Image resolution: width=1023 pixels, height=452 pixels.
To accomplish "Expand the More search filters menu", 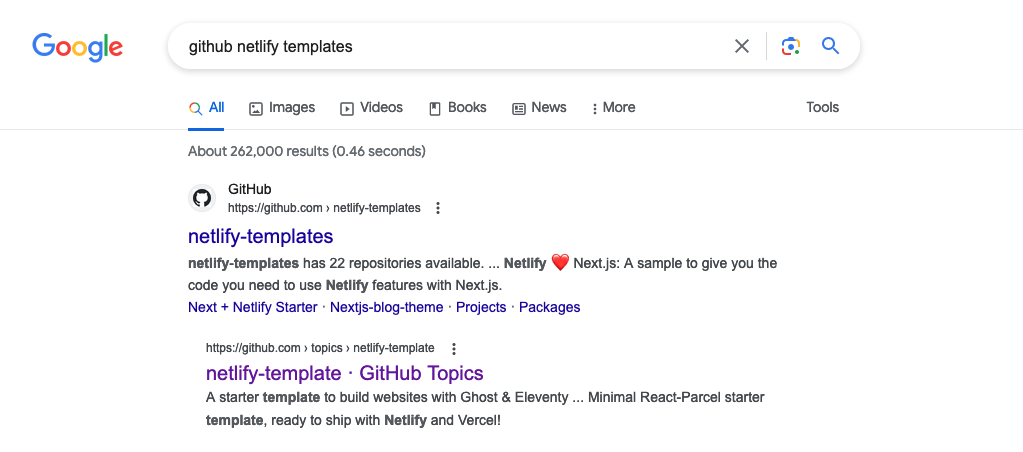I will point(613,108).
